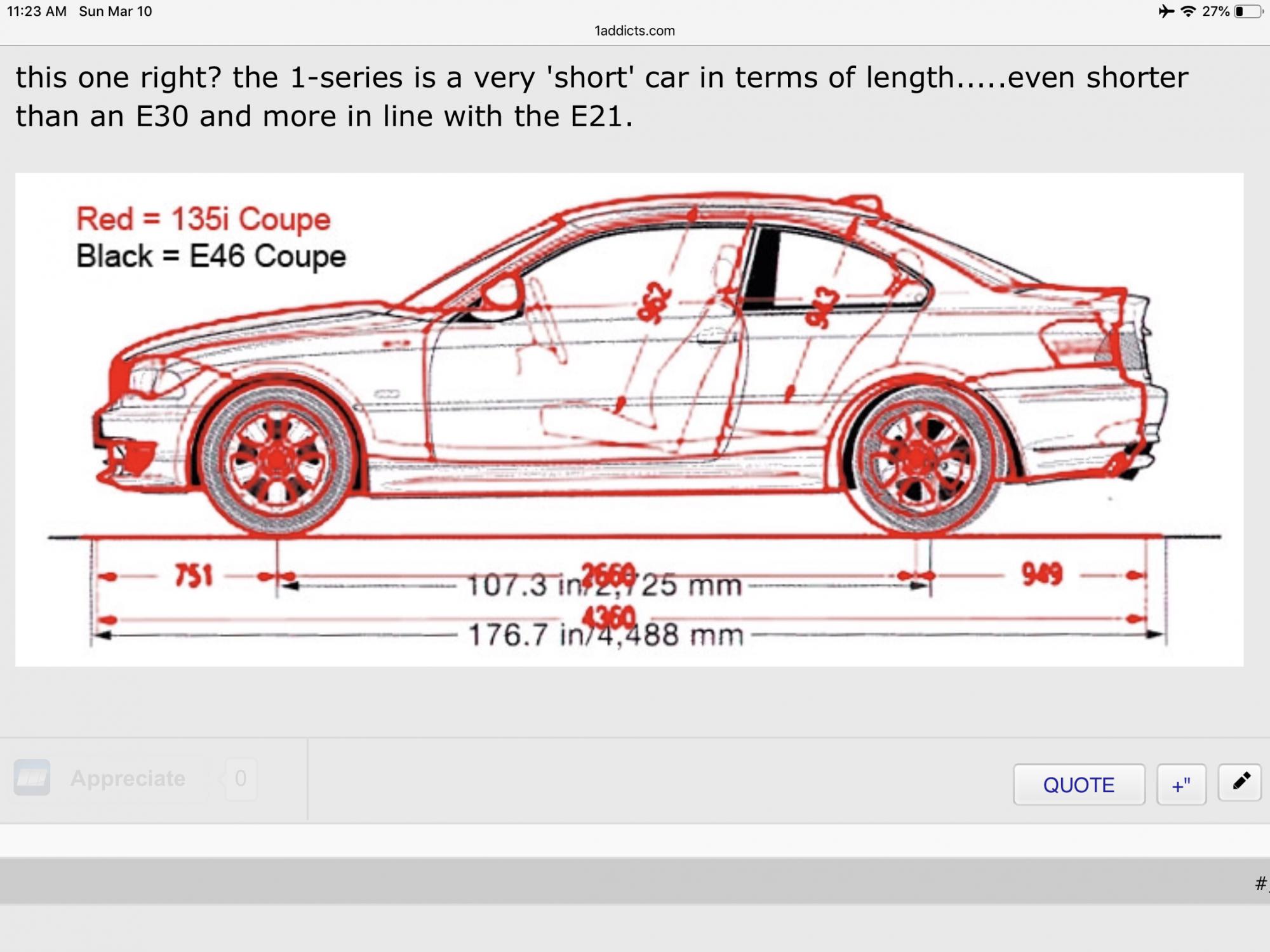
Task: Click the Appreciate thumbs icon
Action: [x=32, y=777]
